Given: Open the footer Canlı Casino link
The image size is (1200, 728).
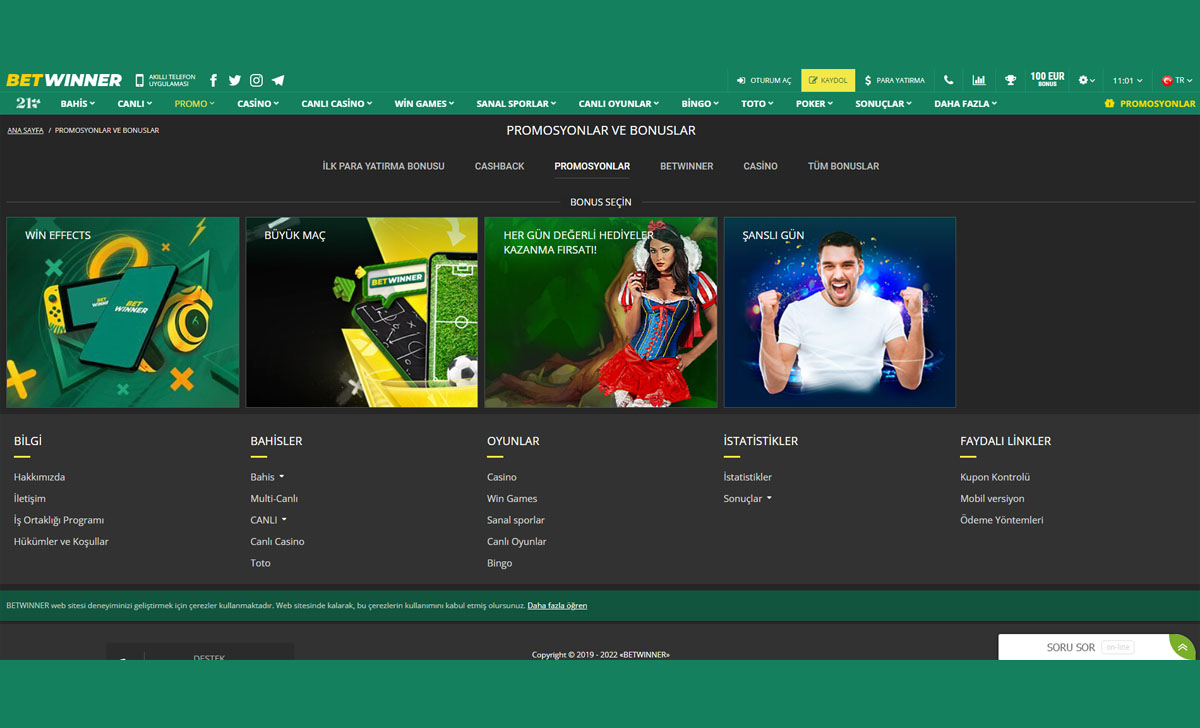Looking at the screenshot, I should coord(277,541).
